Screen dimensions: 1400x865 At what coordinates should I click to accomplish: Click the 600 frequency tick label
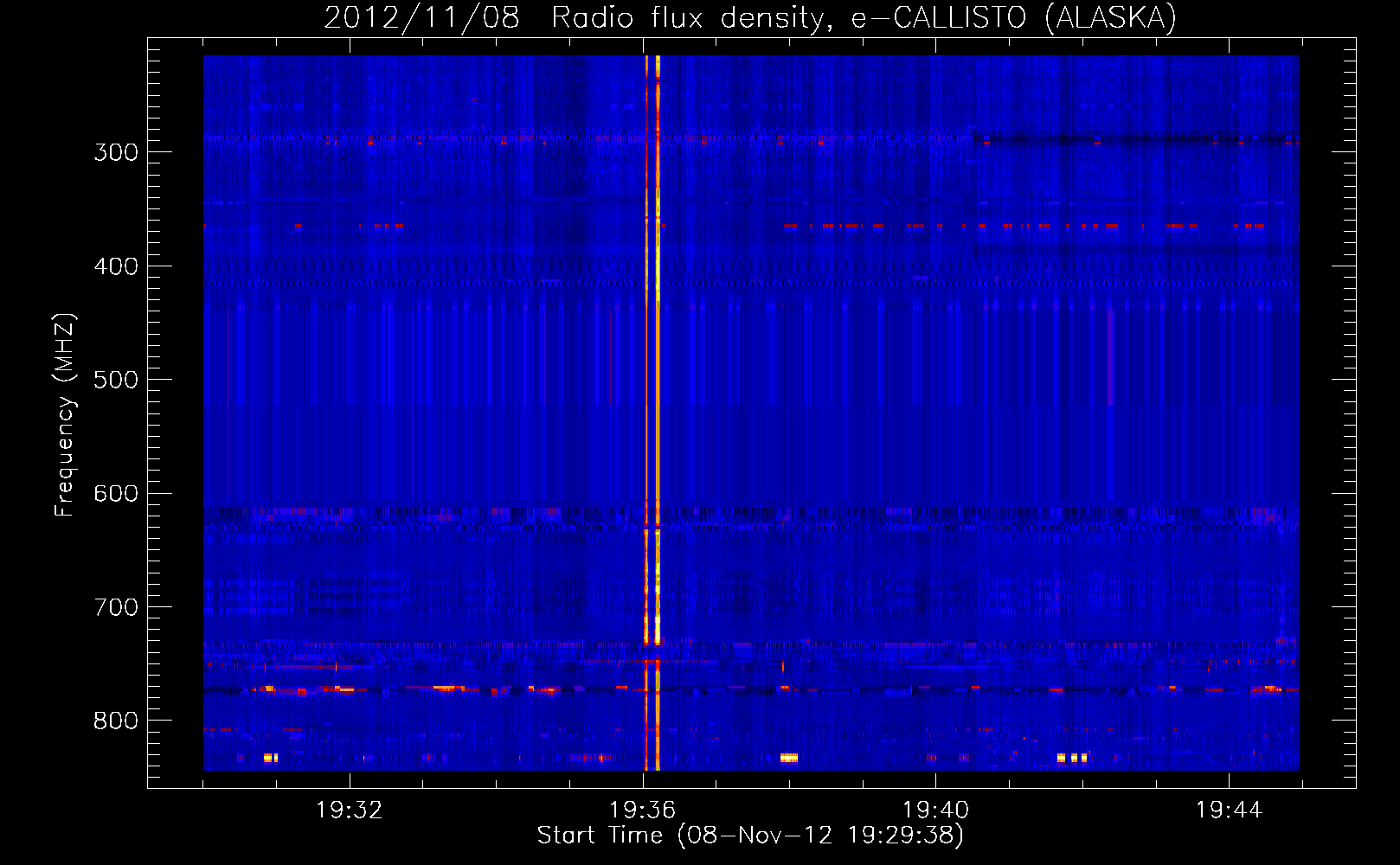(116, 494)
